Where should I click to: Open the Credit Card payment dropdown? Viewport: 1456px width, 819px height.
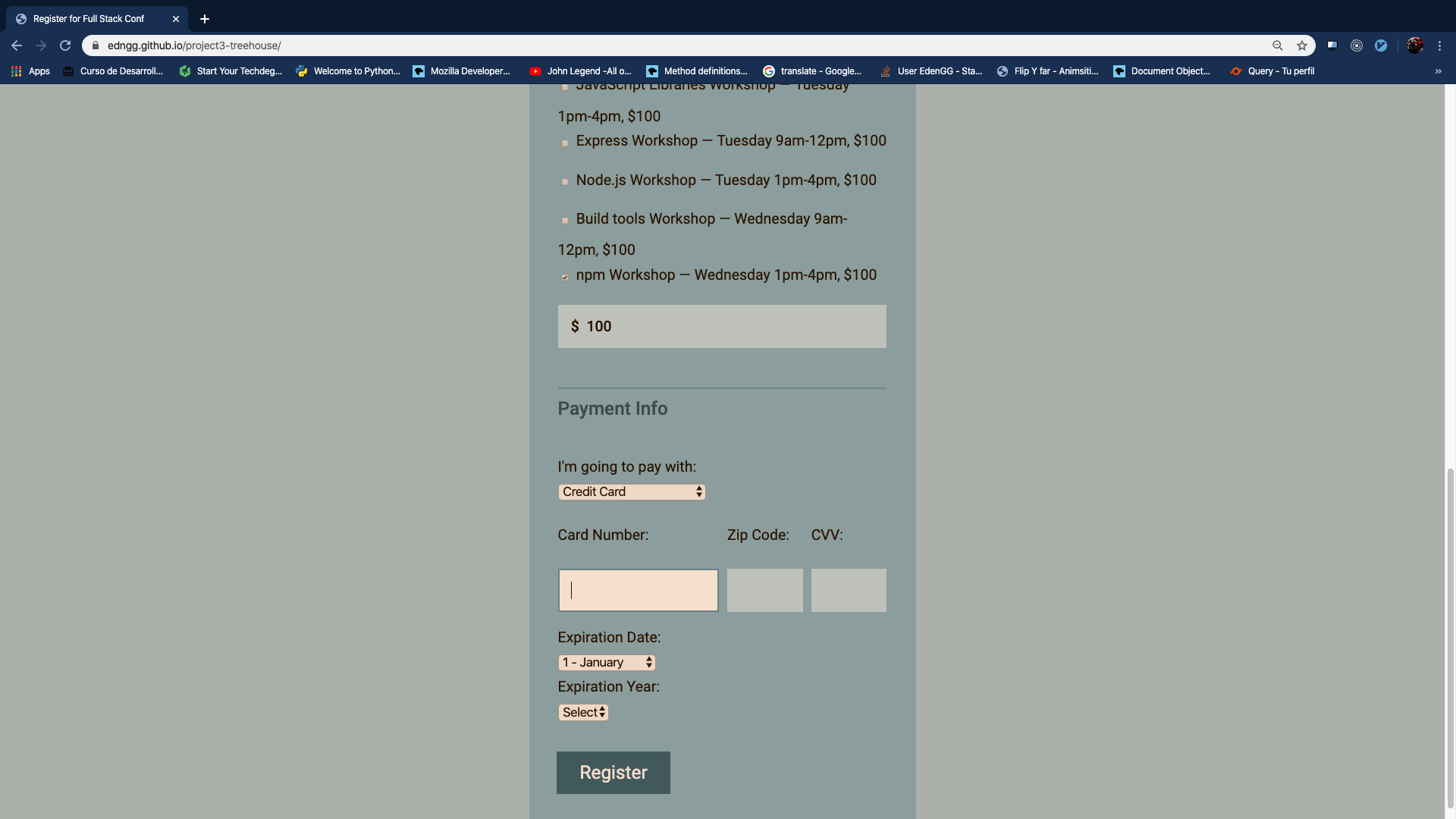pos(632,492)
